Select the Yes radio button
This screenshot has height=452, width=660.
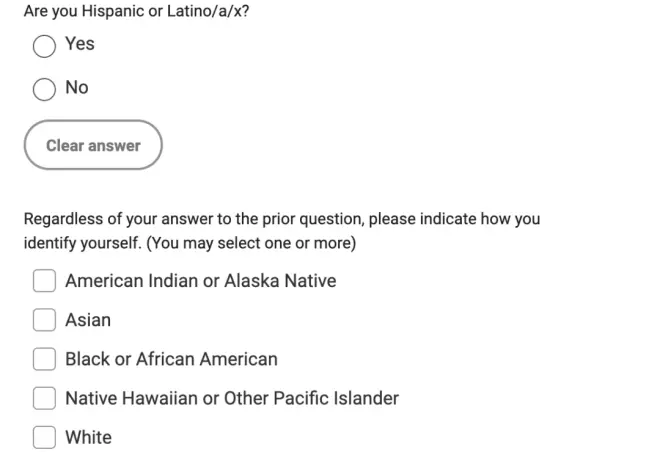[x=44, y=46]
